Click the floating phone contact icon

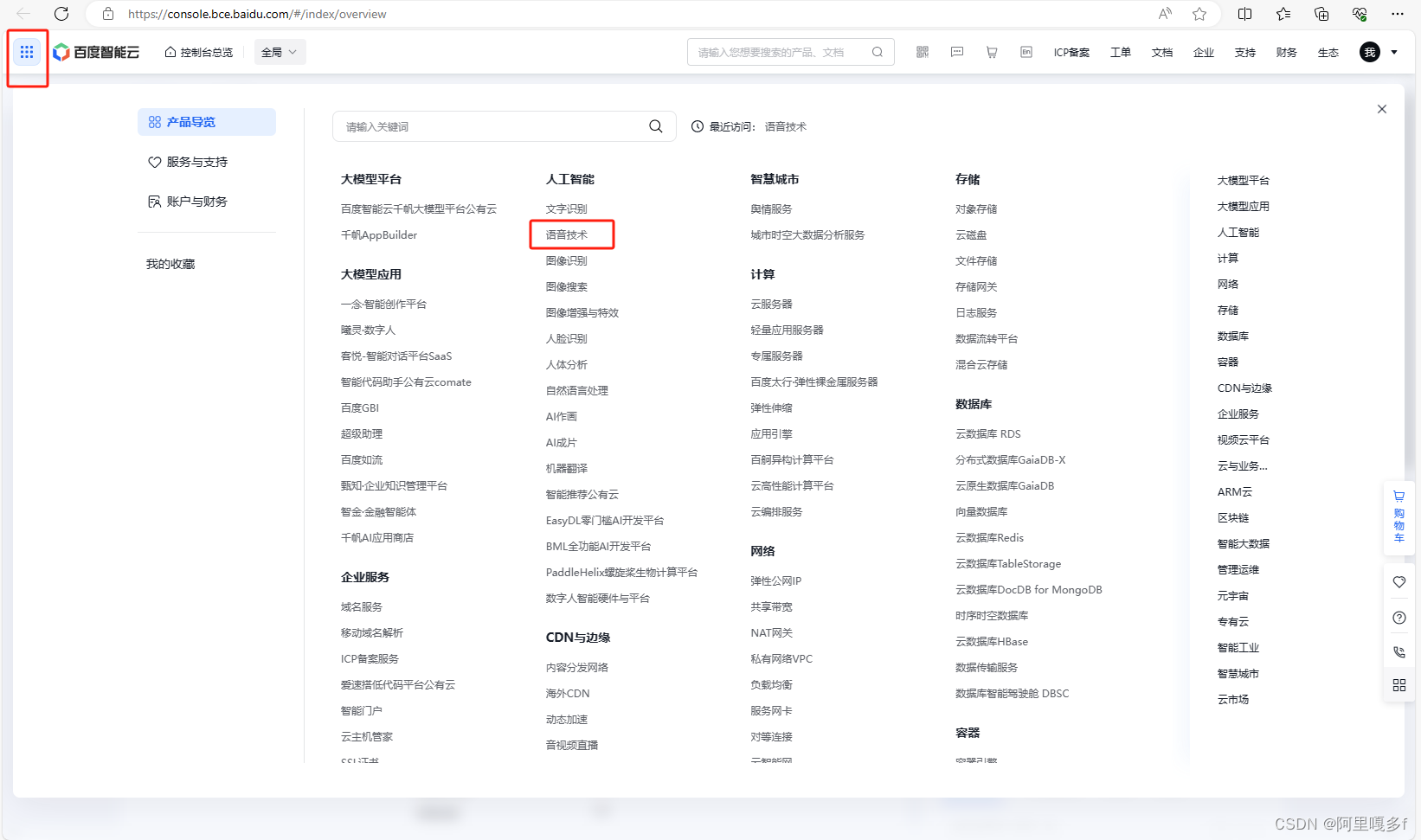point(1399,652)
